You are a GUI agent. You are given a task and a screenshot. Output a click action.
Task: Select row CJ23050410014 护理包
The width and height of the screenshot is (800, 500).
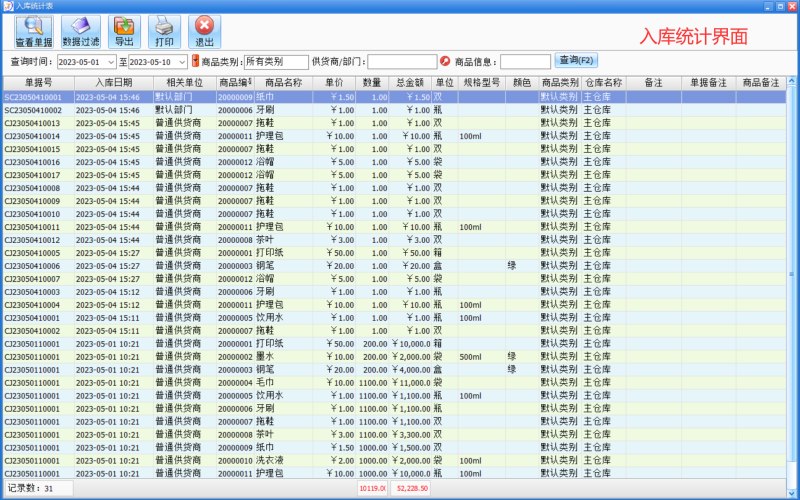tap(394, 136)
